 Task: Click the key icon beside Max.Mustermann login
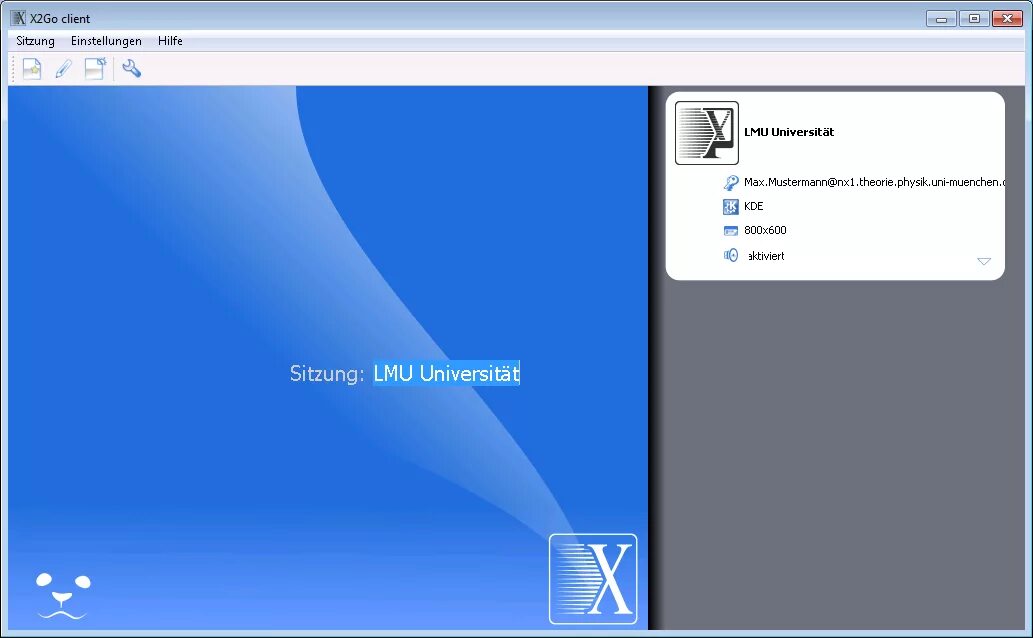731,183
